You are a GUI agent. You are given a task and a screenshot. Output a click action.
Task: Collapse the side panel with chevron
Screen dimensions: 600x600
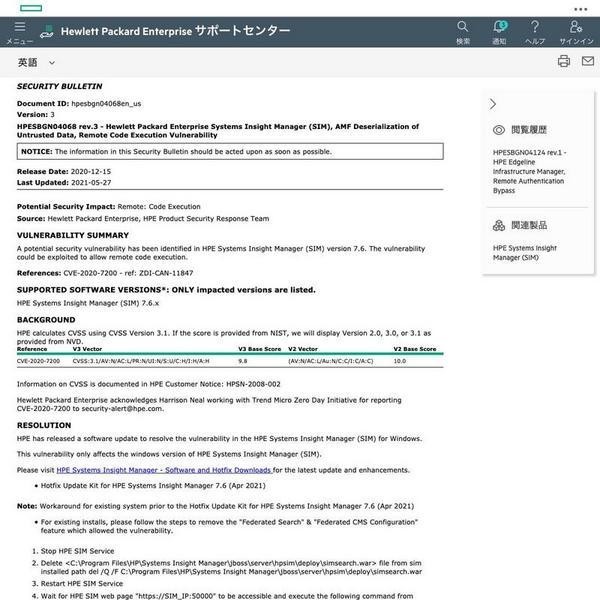click(x=492, y=104)
